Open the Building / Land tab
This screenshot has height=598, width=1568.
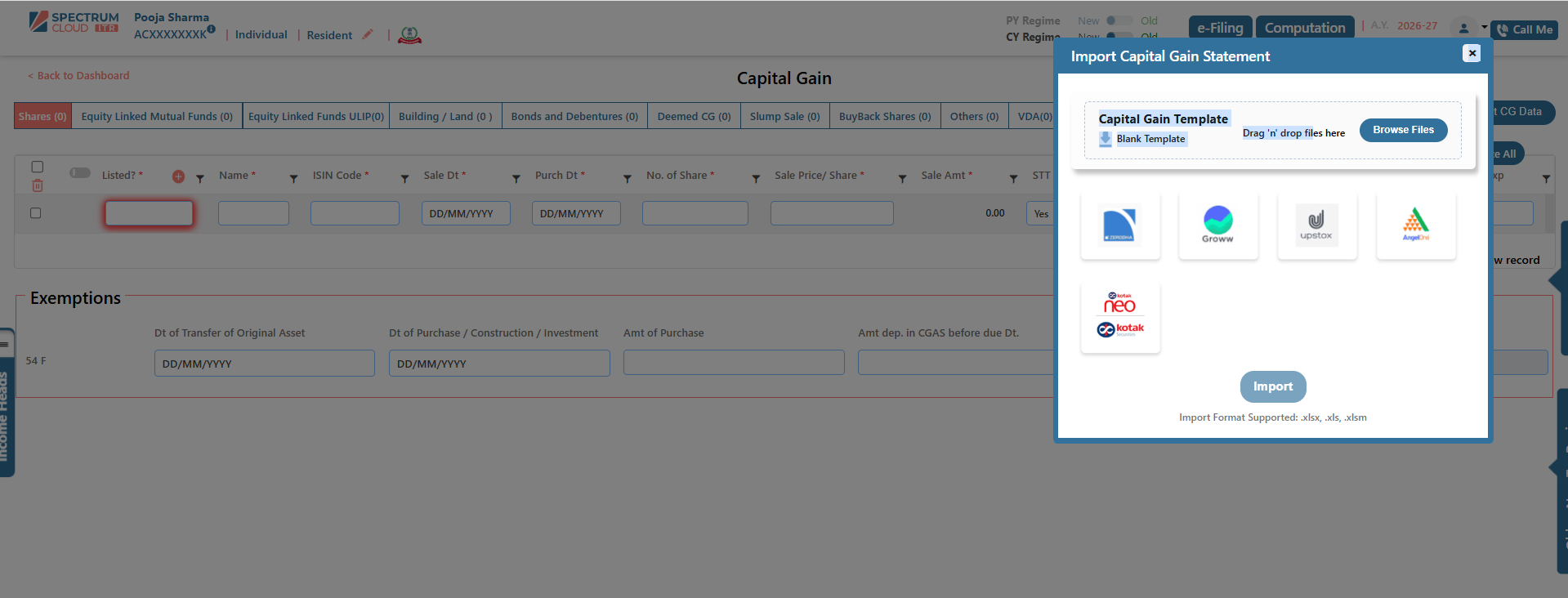point(445,117)
